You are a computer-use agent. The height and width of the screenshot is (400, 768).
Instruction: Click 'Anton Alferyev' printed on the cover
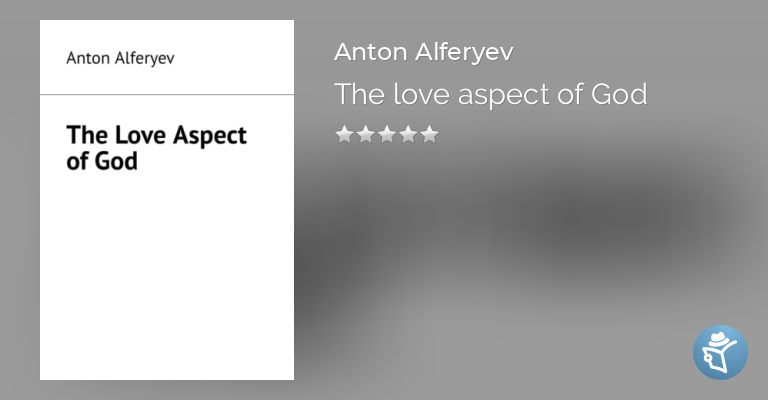[x=120, y=58]
